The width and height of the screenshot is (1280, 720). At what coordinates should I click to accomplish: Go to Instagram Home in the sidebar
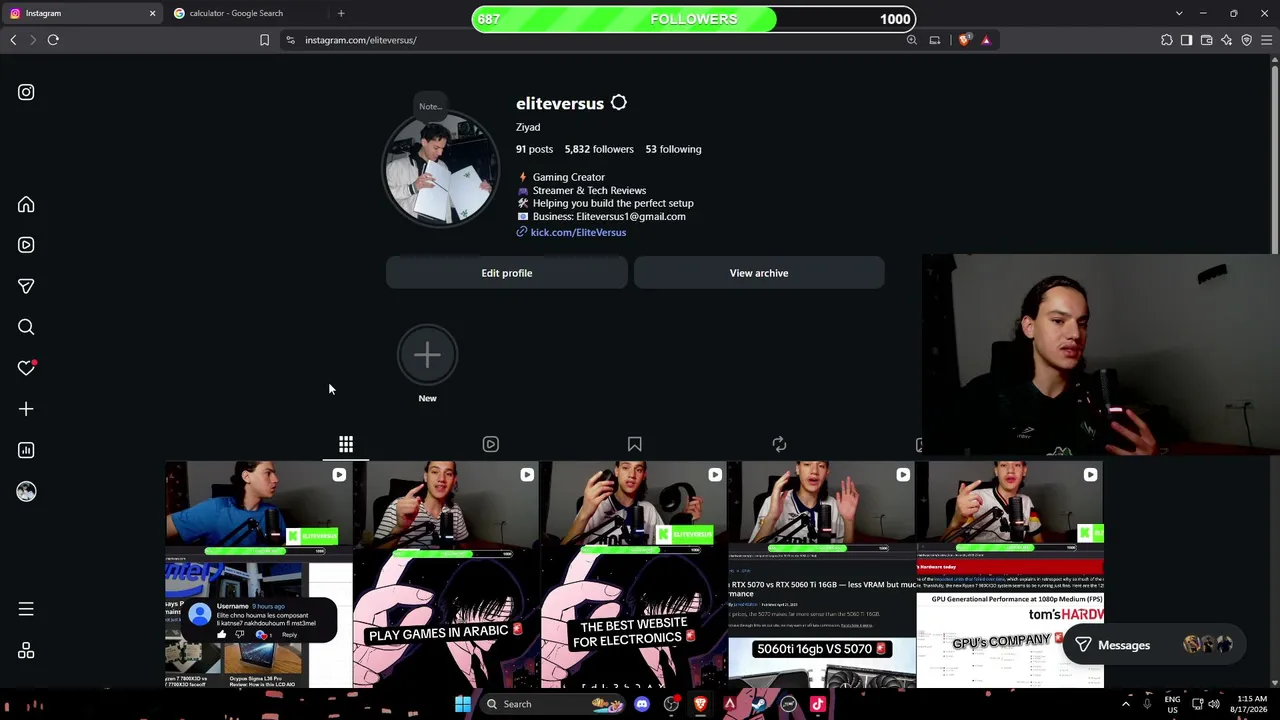click(x=26, y=204)
